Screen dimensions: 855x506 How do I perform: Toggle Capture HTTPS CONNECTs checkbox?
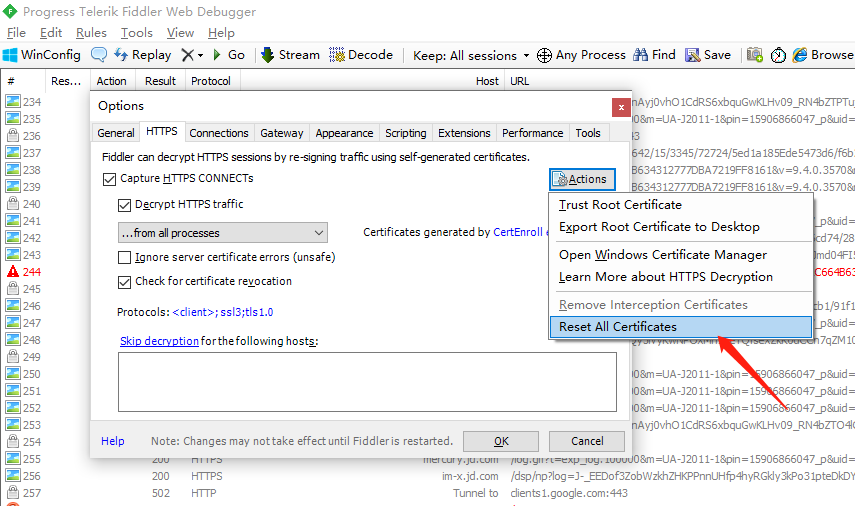tap(109, 179)
